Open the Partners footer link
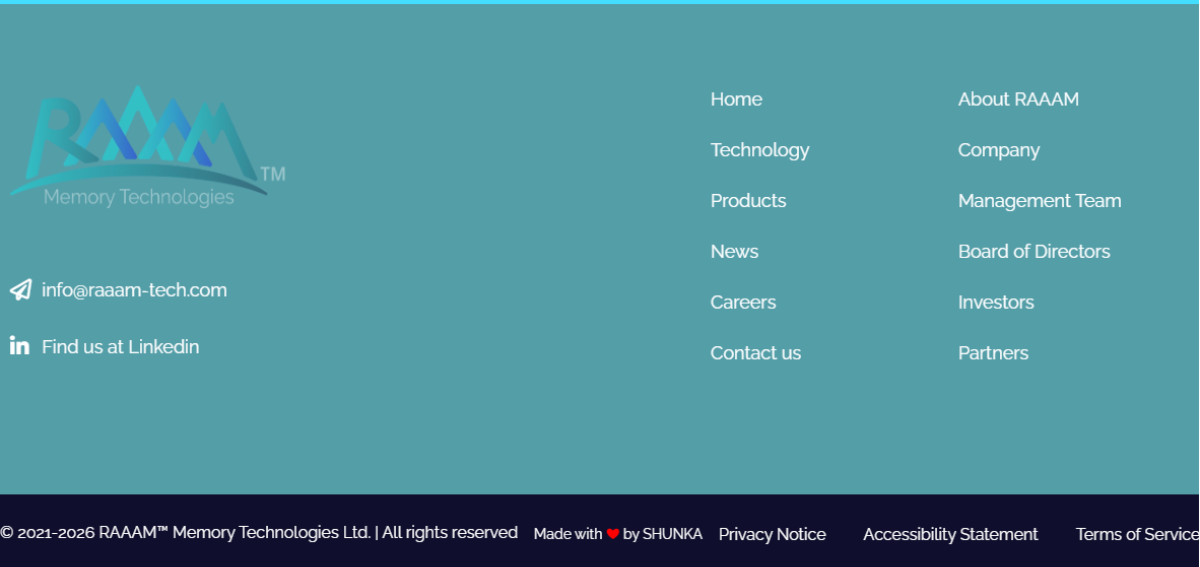Viewport: 1200px width, 567px height. (993, 353)
